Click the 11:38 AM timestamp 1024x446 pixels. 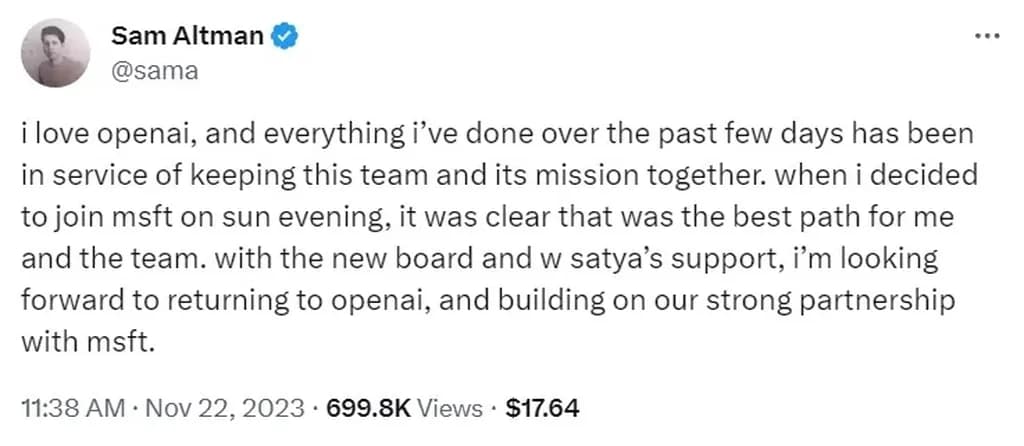click(x=73, y=408)
